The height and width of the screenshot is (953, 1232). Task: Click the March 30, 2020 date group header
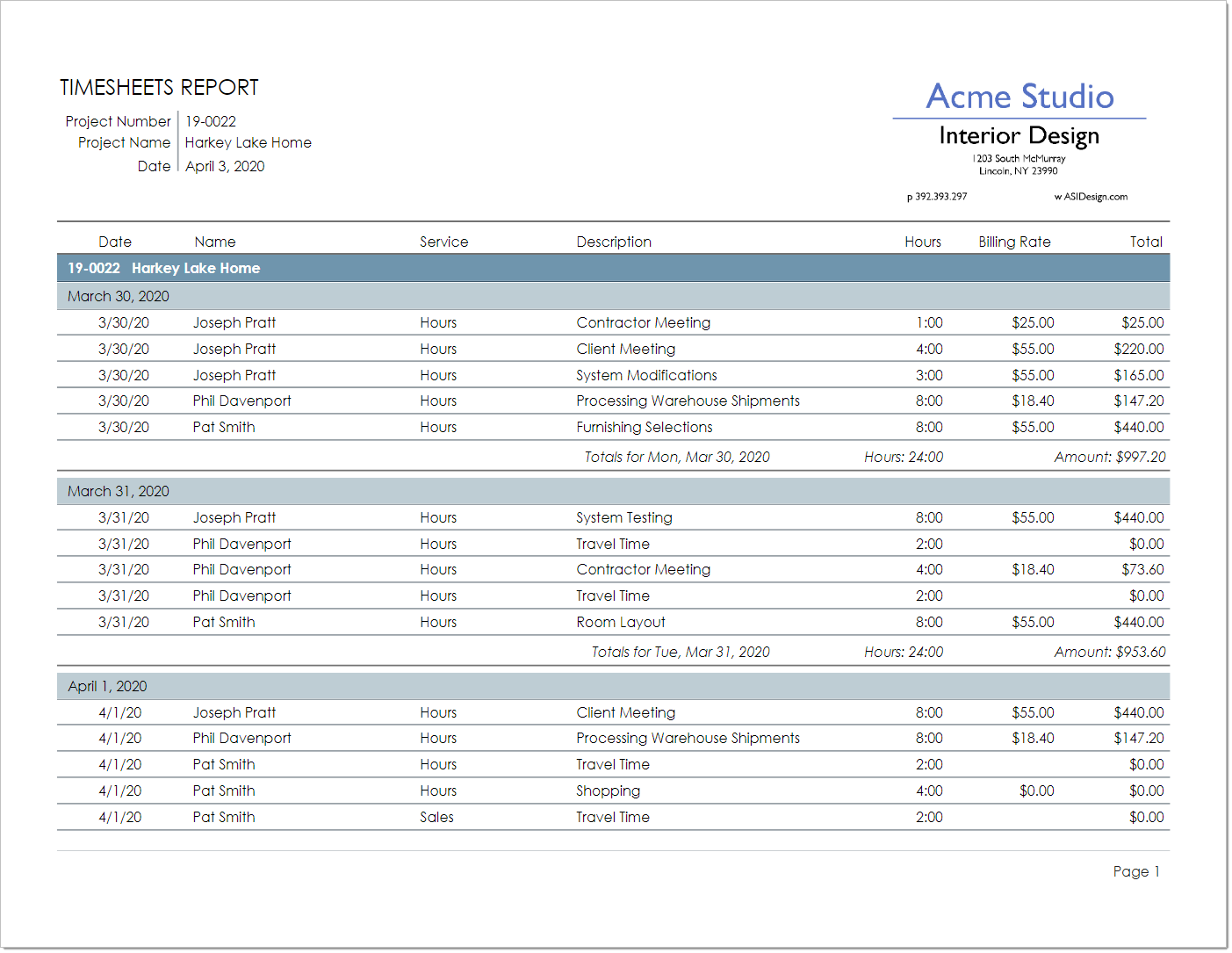[x=613, y=296]
